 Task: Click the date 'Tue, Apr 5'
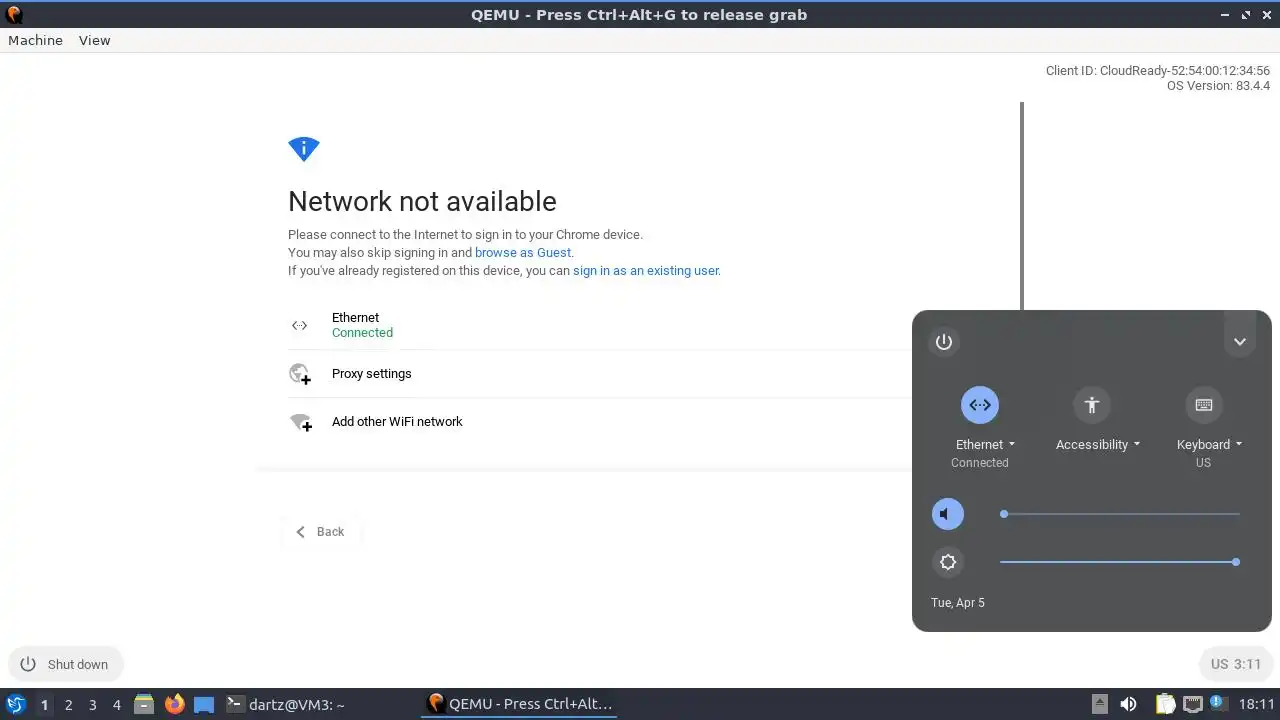957,602
